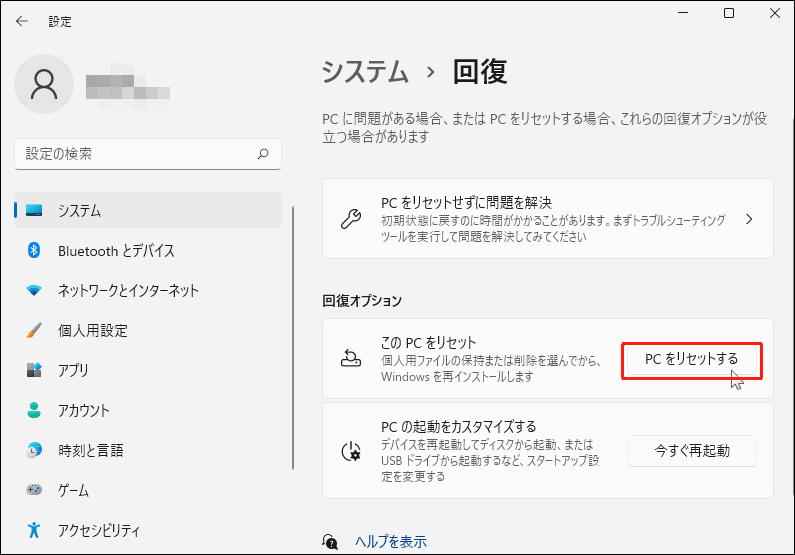795x555 pixels.
Task: Open PC をリセットせずに問題を解決 card
Action: (x=548, y=218)
